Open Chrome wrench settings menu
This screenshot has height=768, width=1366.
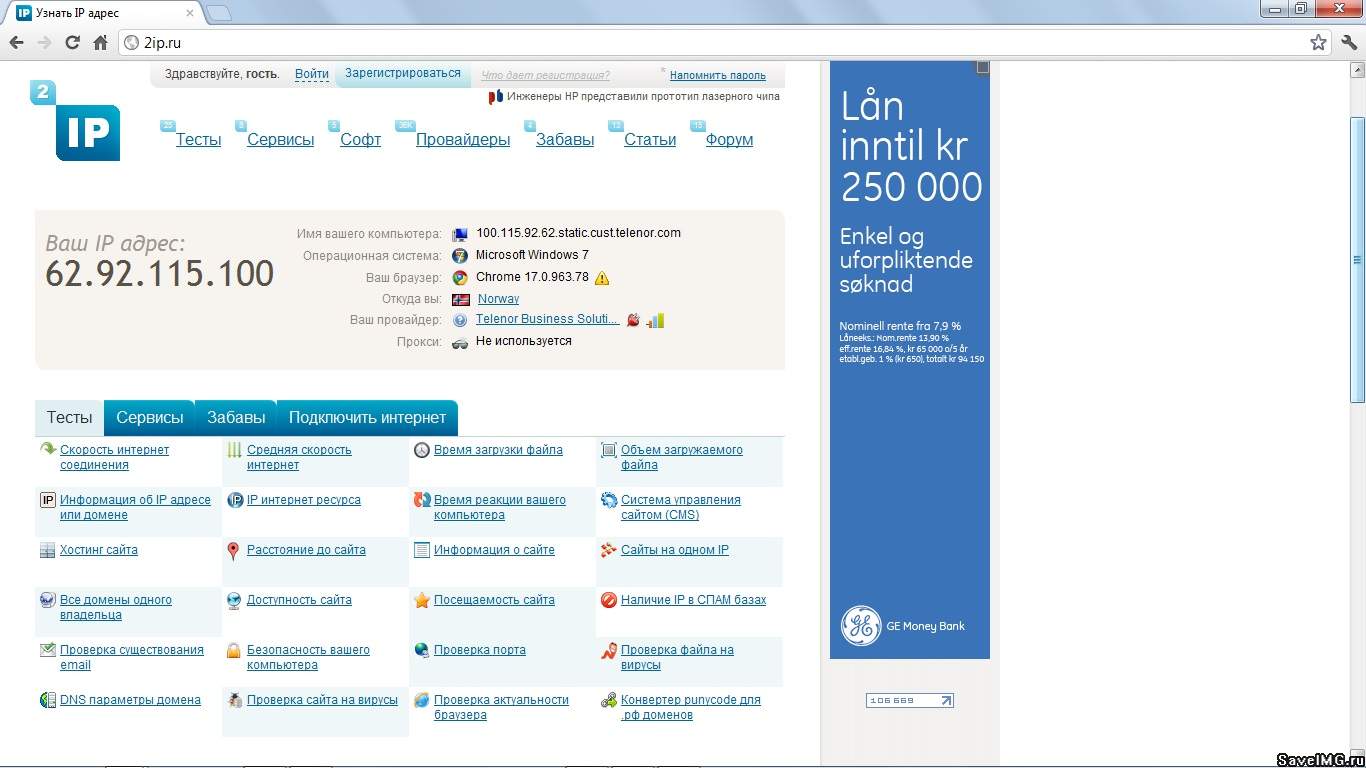point(1349,43)
